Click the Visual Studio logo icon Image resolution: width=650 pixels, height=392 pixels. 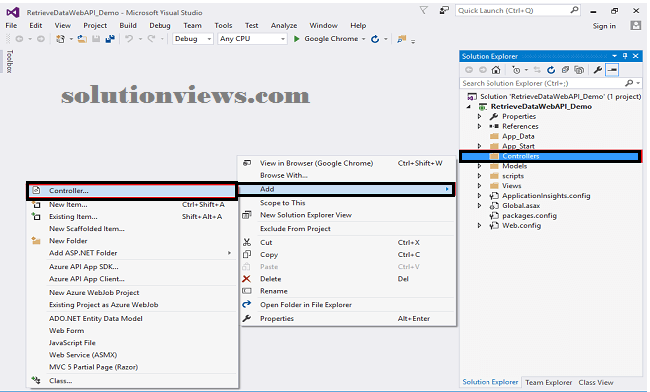point(12,12)
